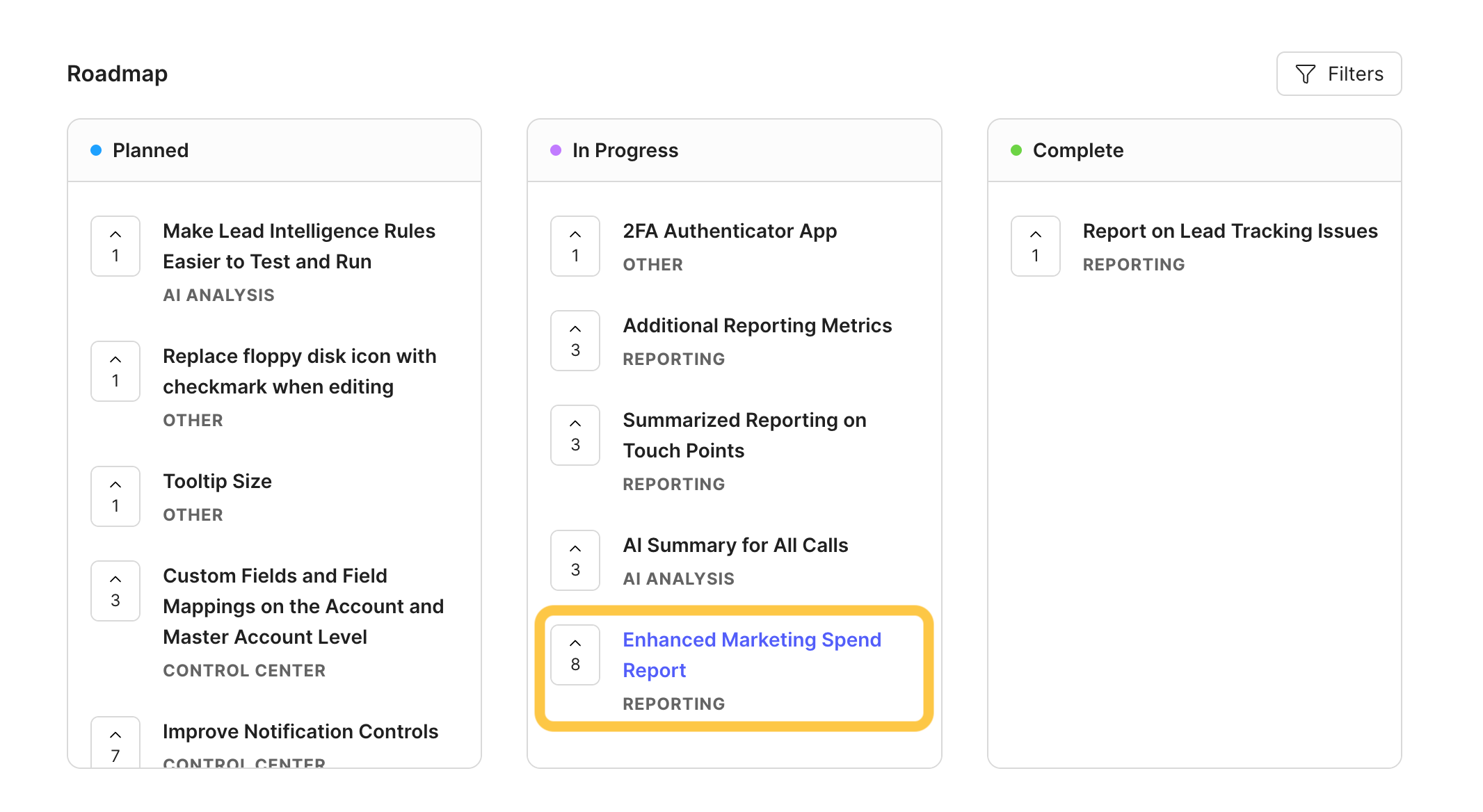Upvote AI Summary for All Calls
Screen dimensions: 1483x812
[575, 560]
